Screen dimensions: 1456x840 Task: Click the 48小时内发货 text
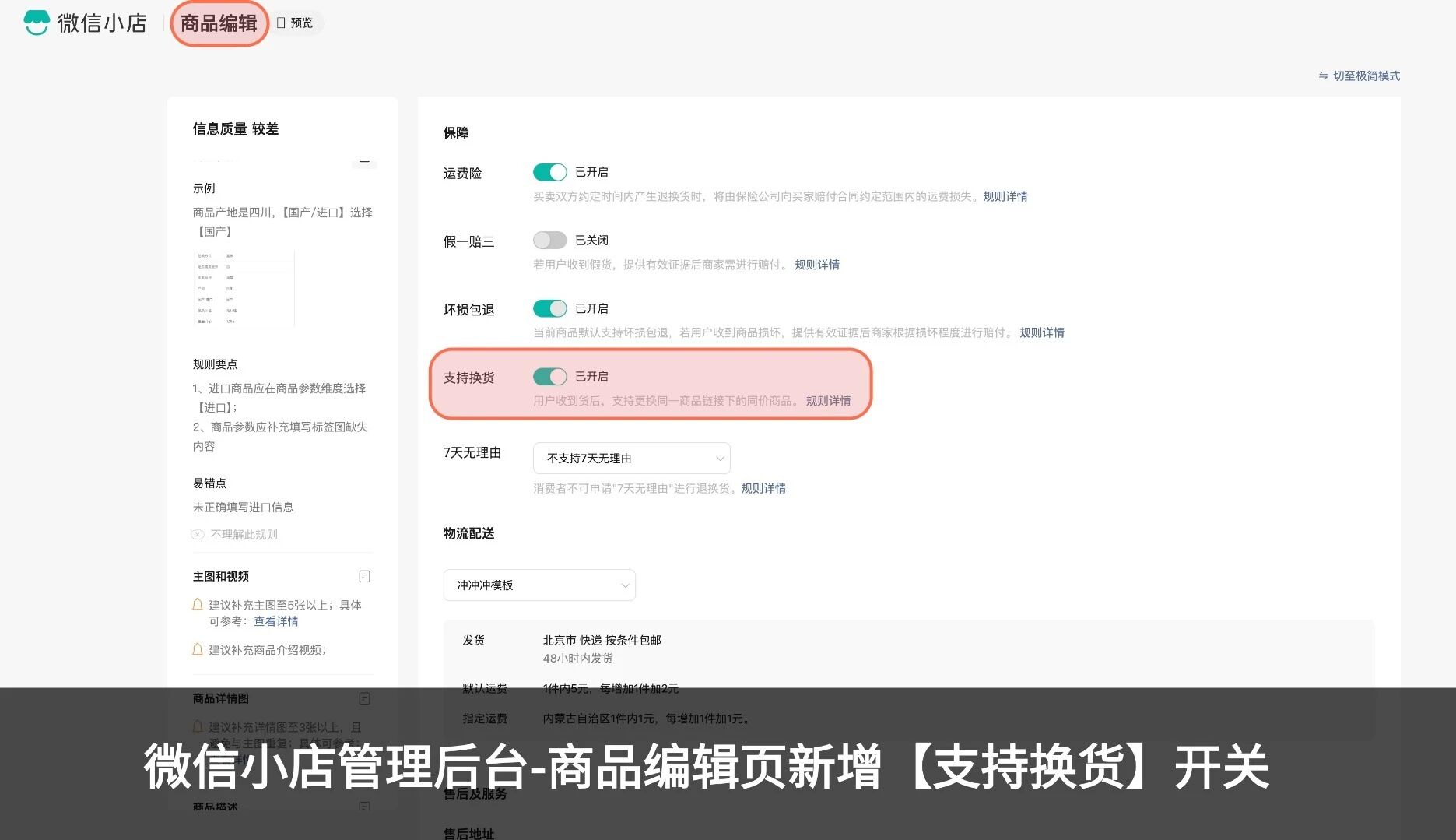(x=578, y=659)
